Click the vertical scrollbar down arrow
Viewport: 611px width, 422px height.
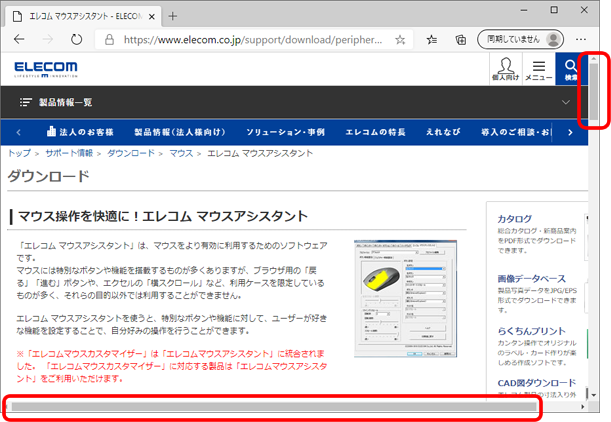(x=593, y=394)
